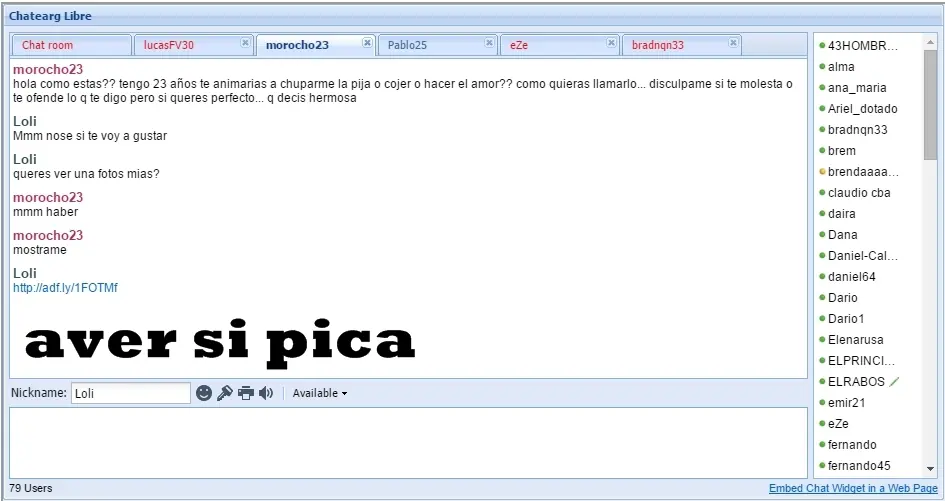Screen dimensions: 945x501
Task: Open the adf.ly/1FOTMf link
Action: [x=65, y=288]
